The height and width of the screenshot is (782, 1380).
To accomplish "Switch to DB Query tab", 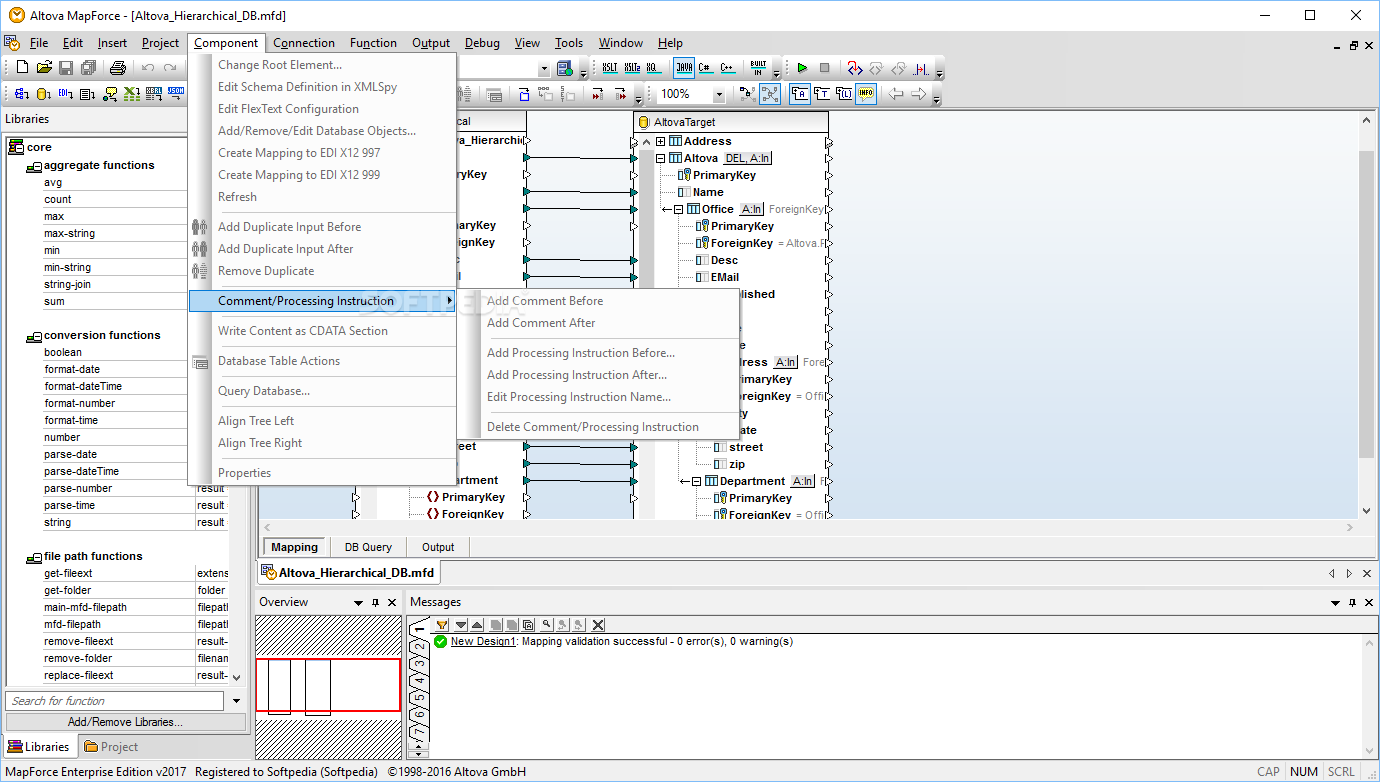I will [x=368, y=547].
